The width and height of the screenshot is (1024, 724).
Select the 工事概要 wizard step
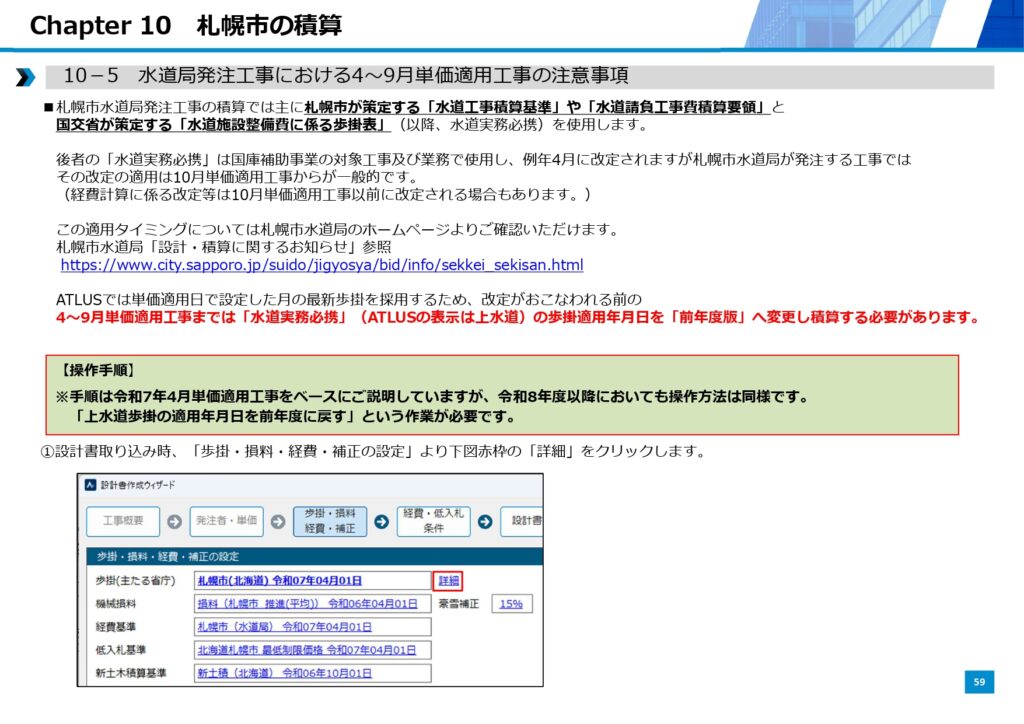click(x=122, y=521)
